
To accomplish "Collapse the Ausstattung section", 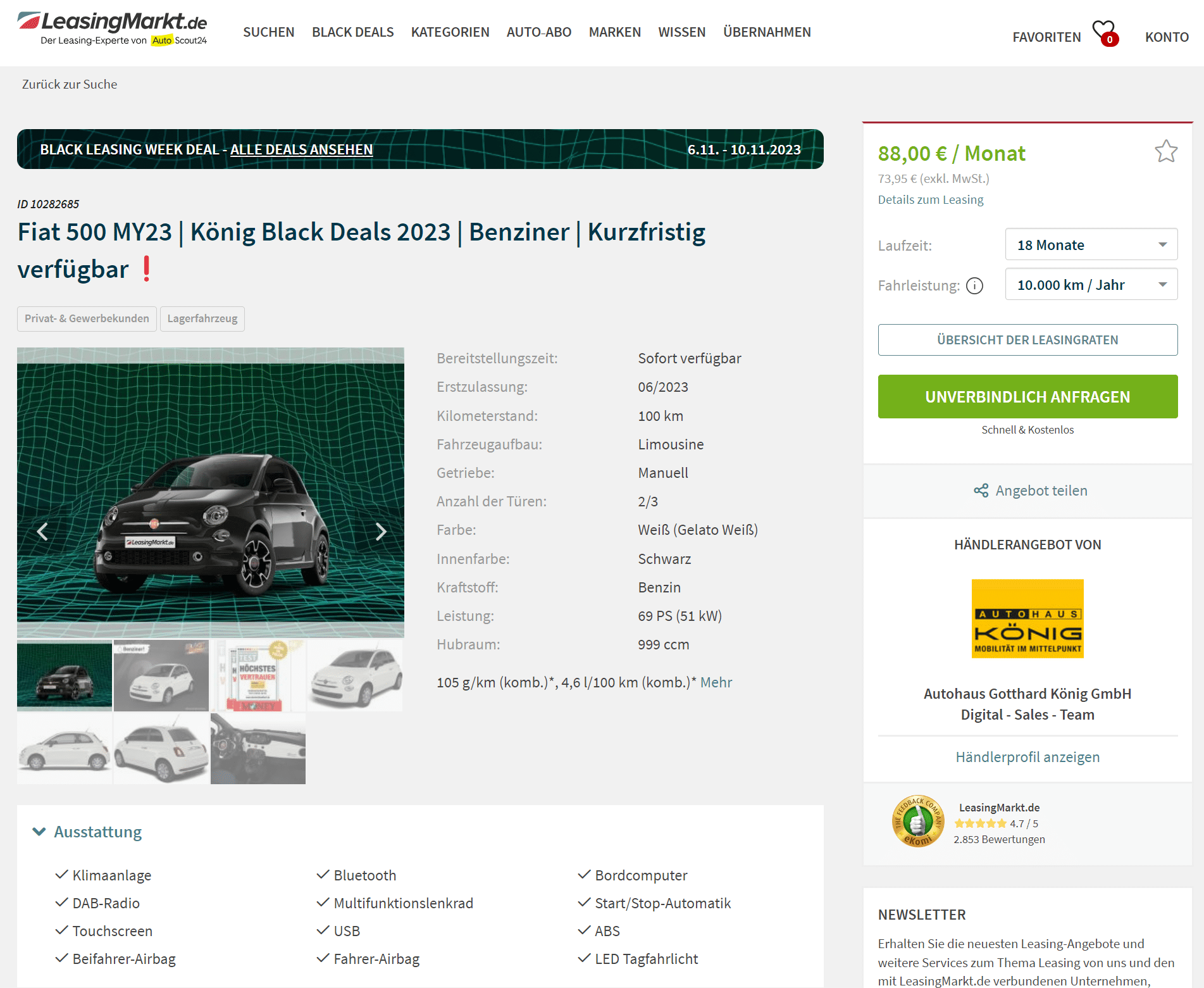I will (x=87, y=832).
